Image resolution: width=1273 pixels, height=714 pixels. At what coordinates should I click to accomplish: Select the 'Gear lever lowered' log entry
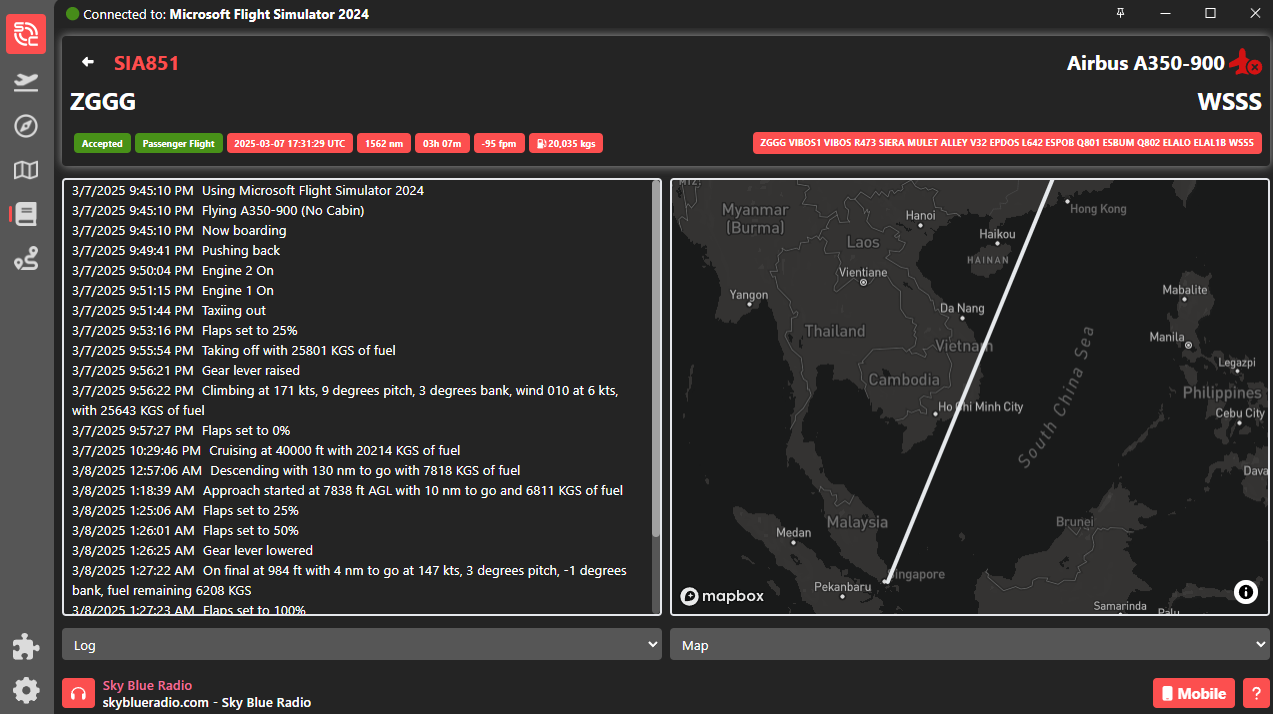[x=192, y=550]
